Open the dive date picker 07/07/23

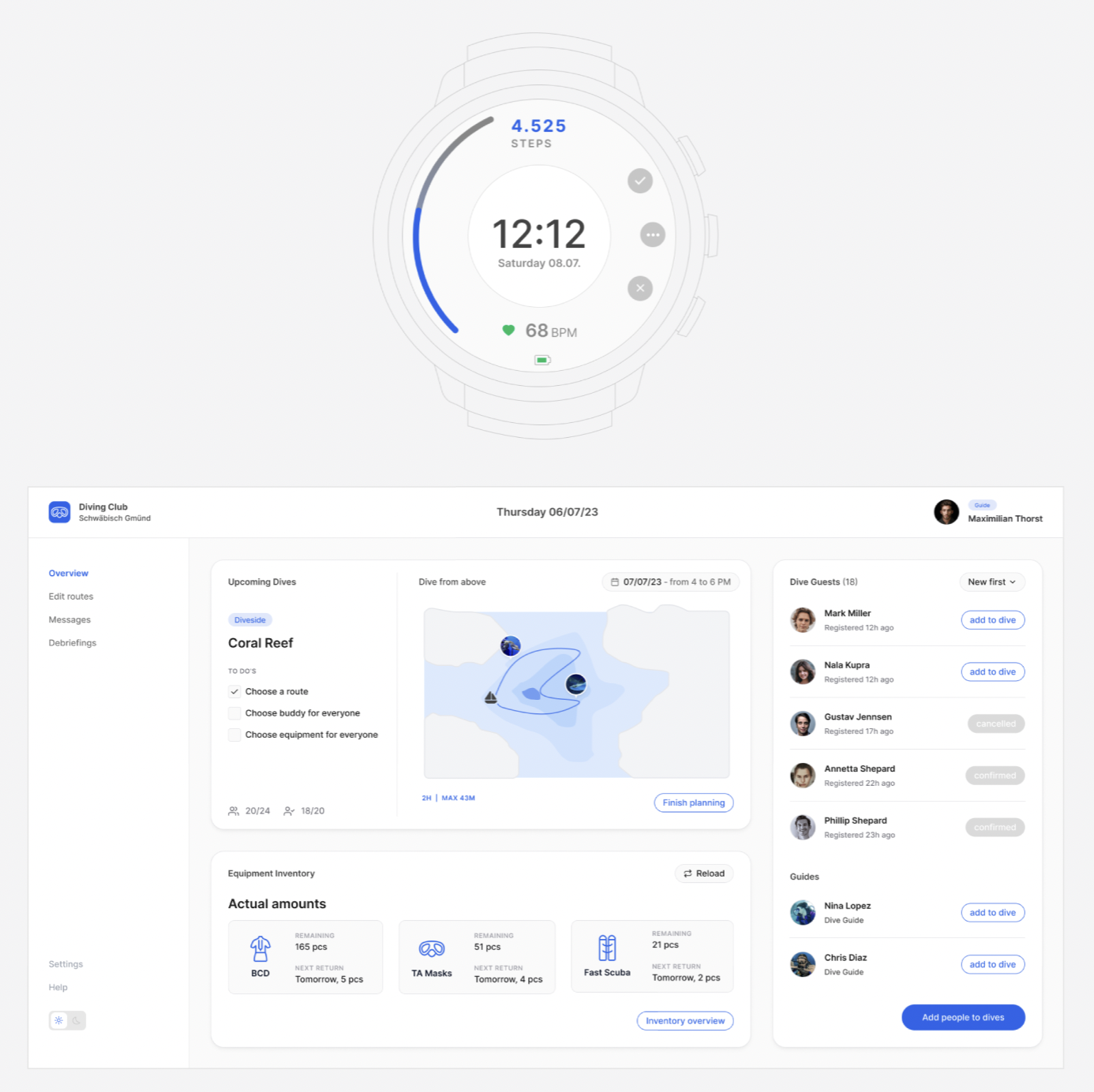coord(670,582)
